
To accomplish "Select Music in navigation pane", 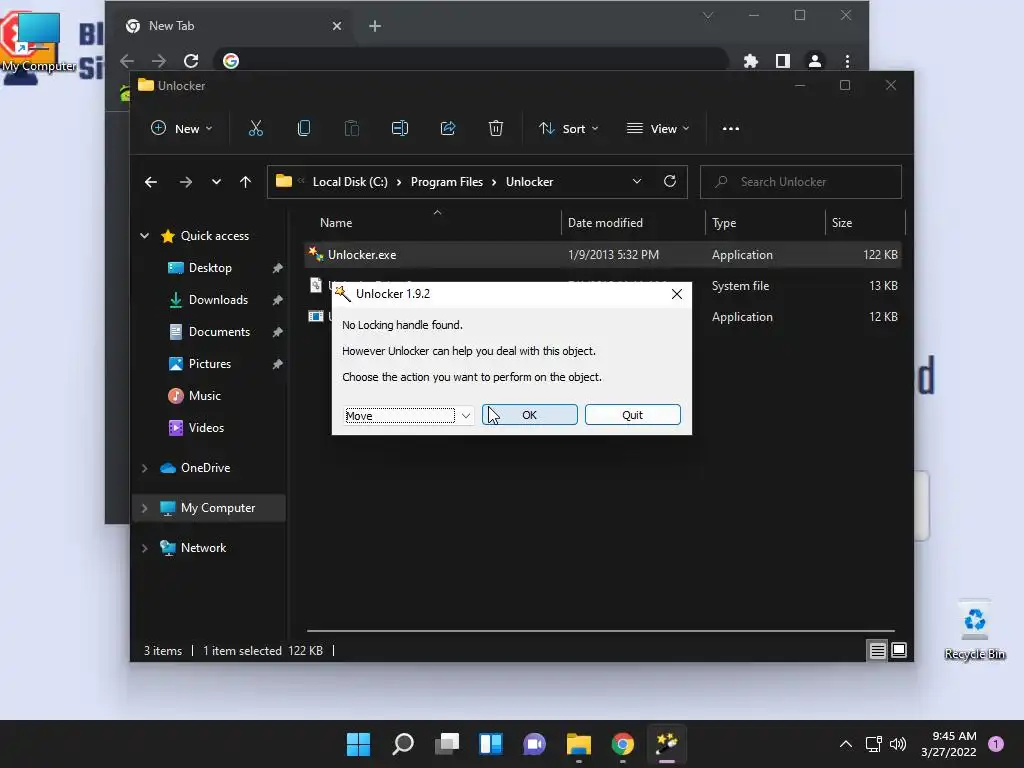I will point(204,396).
